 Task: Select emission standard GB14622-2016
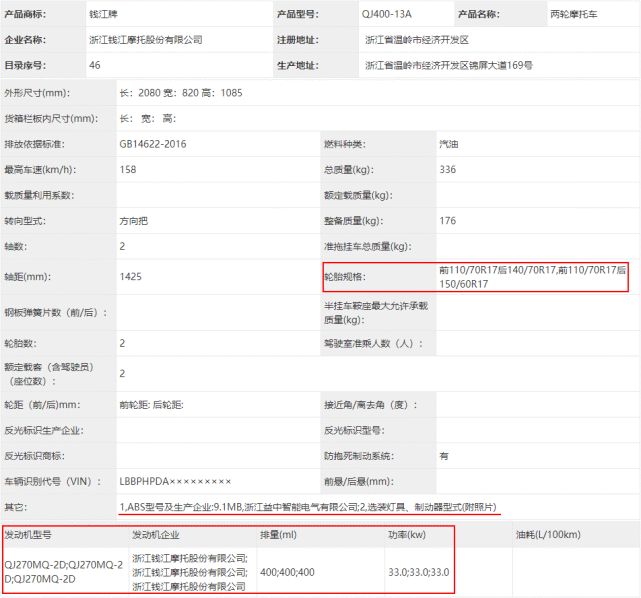pyautogui.click(x=153, y=144)
